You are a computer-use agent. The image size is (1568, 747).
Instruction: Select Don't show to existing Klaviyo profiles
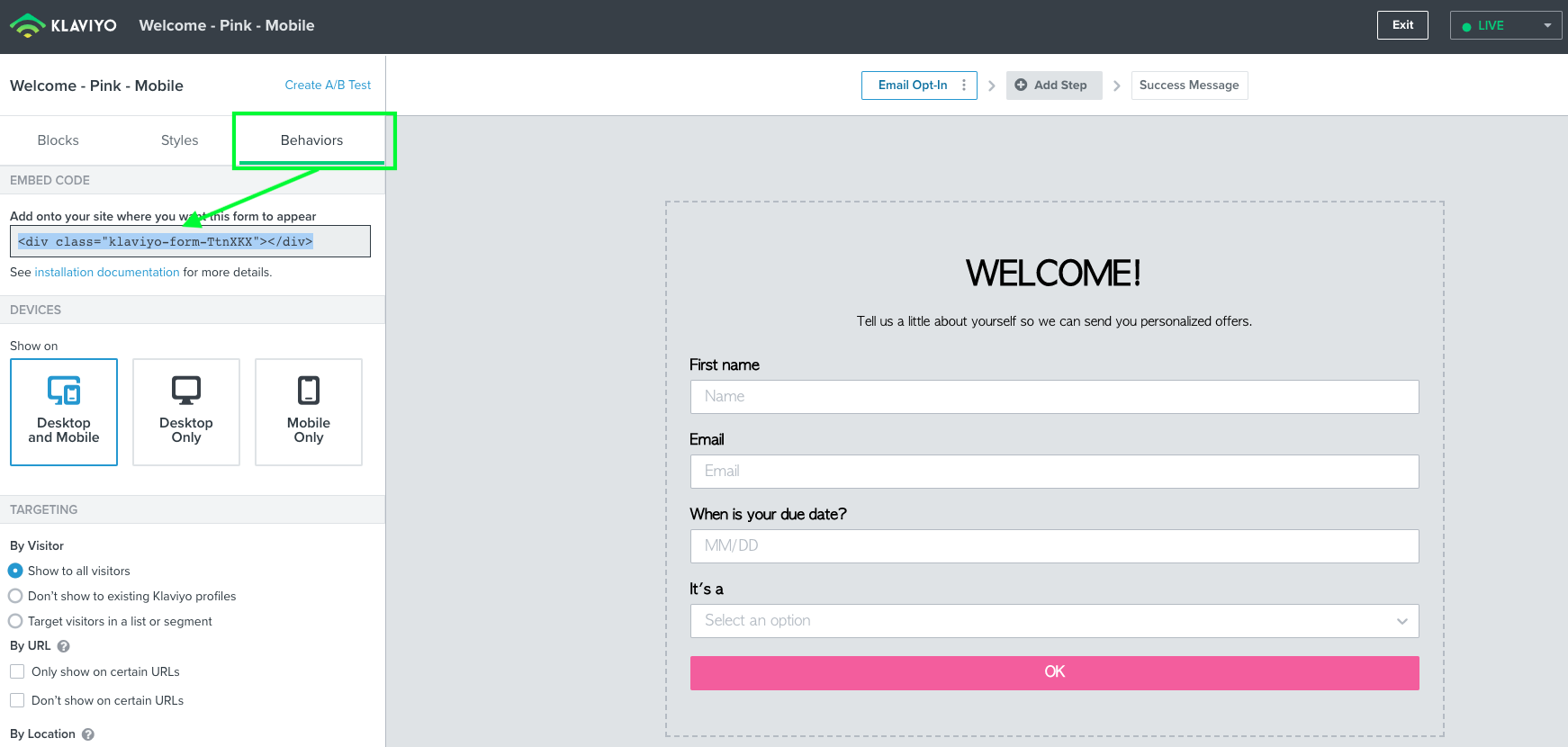pyautogui.click(x=15, y=596)
